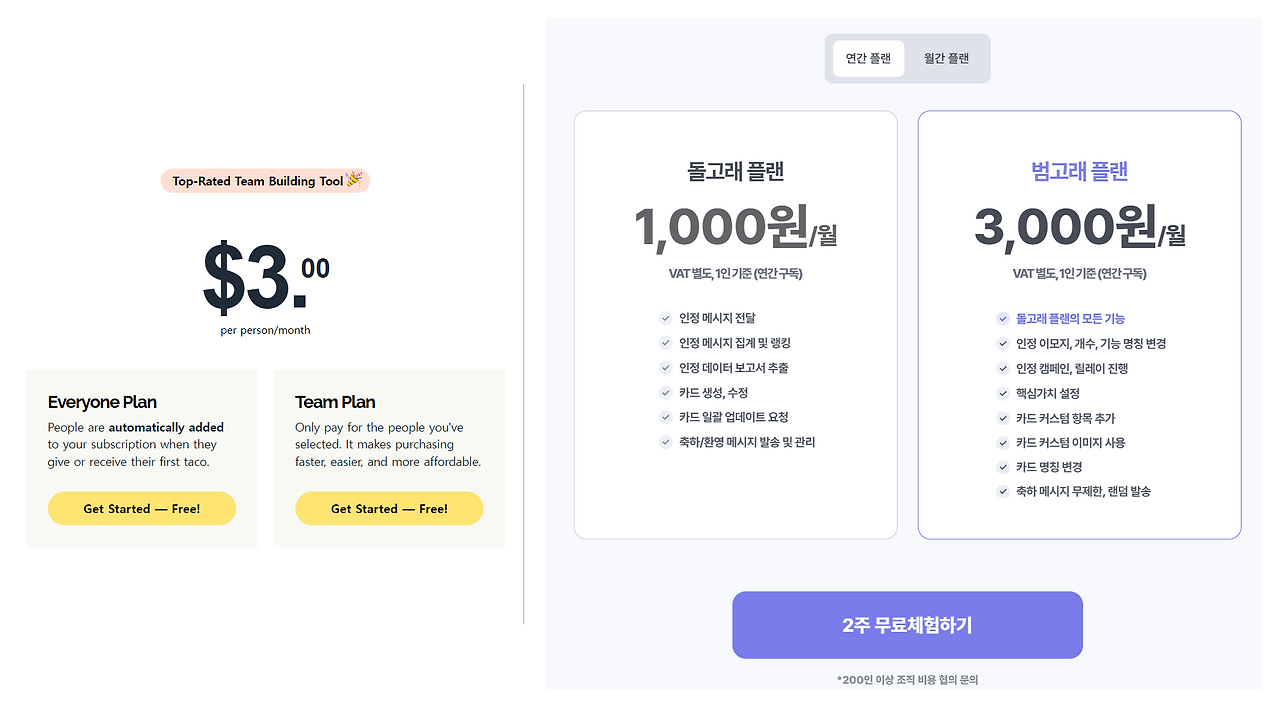This screenshot has height=708, width=1280.
Task: Select the 돌고래 플랜 pricing card title
Action: pos(736,171)
